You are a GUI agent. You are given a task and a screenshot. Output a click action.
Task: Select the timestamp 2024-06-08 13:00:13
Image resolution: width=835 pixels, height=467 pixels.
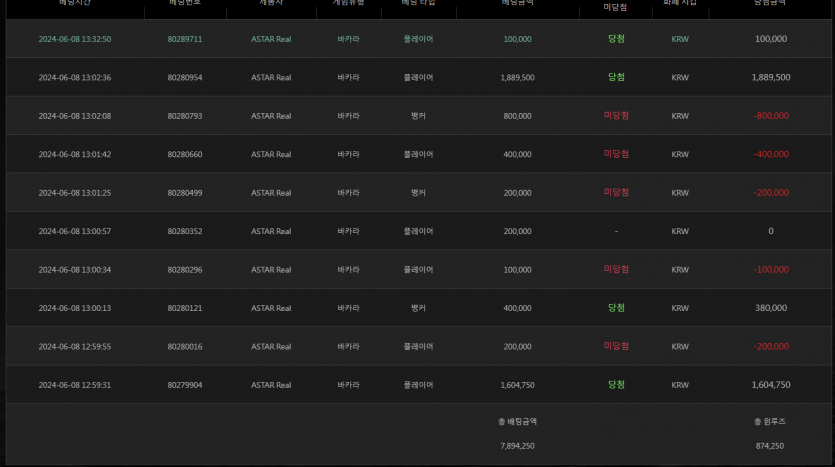(75, 308)
